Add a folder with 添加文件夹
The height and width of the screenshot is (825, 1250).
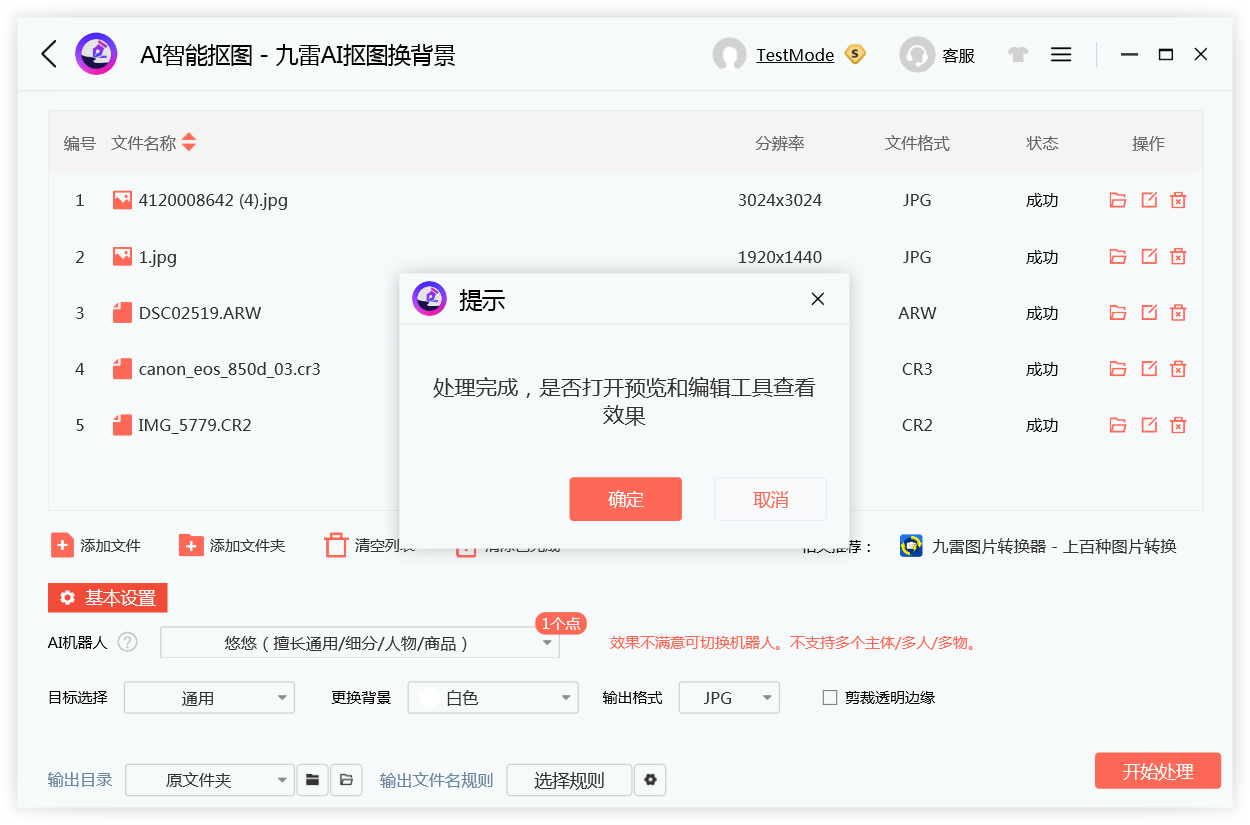pos(232,546)
